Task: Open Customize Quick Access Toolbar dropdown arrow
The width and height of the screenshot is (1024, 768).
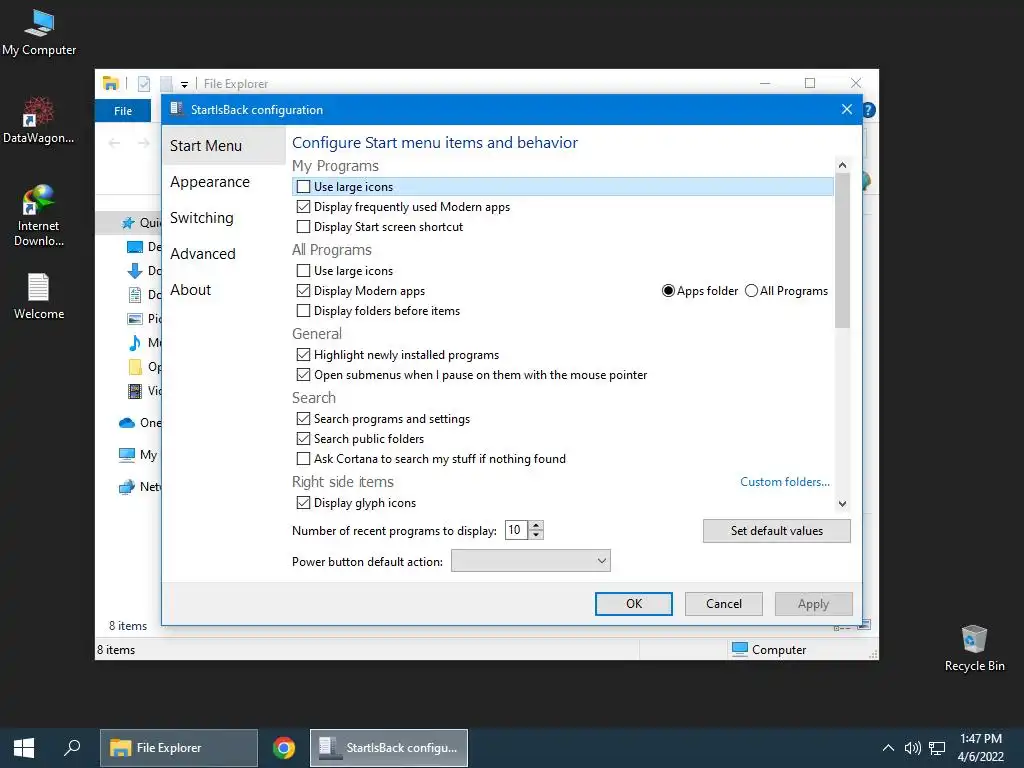Action: pyautogui.click(x=185, y=84)
